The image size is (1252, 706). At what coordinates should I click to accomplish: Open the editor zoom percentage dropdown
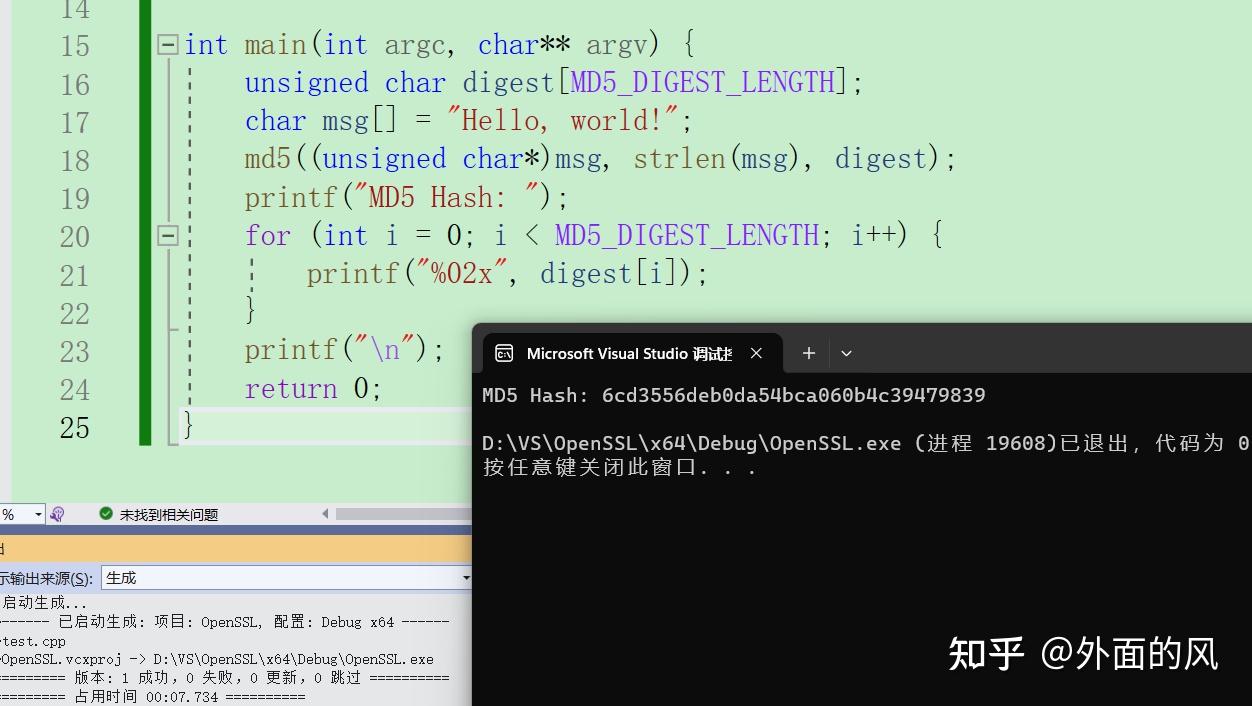pos(38,514)
